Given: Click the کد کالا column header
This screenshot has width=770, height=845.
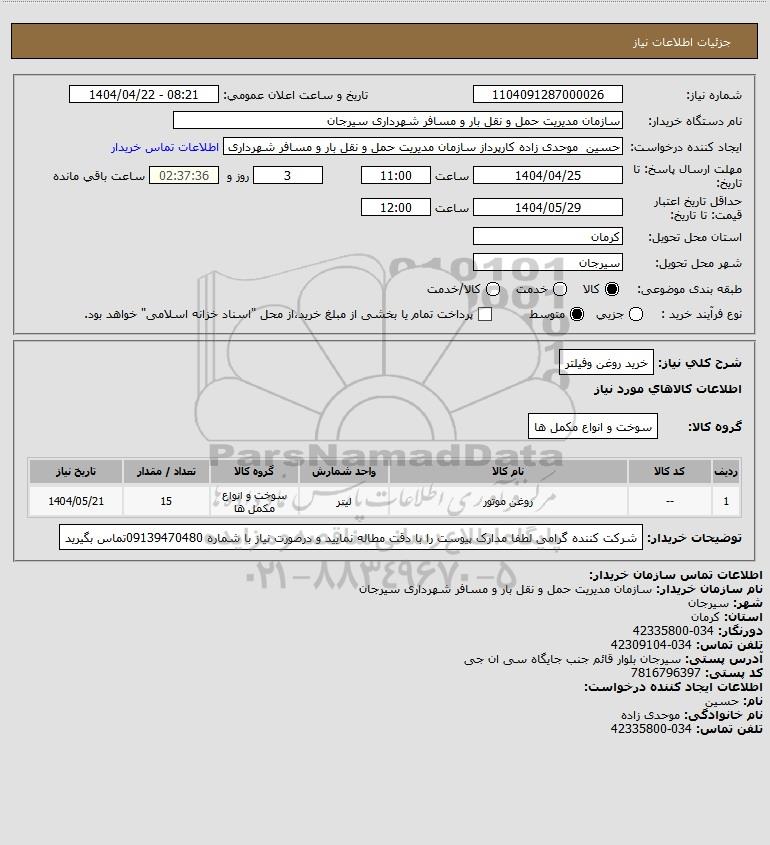Looking at the screenshot, I should click(669, 472).
